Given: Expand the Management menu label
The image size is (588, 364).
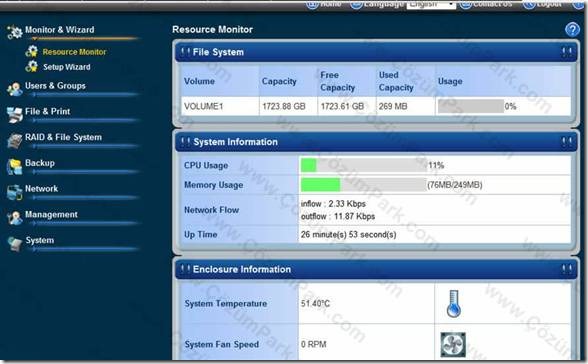Looking at the screenshot, I should [x=51, y=214].
